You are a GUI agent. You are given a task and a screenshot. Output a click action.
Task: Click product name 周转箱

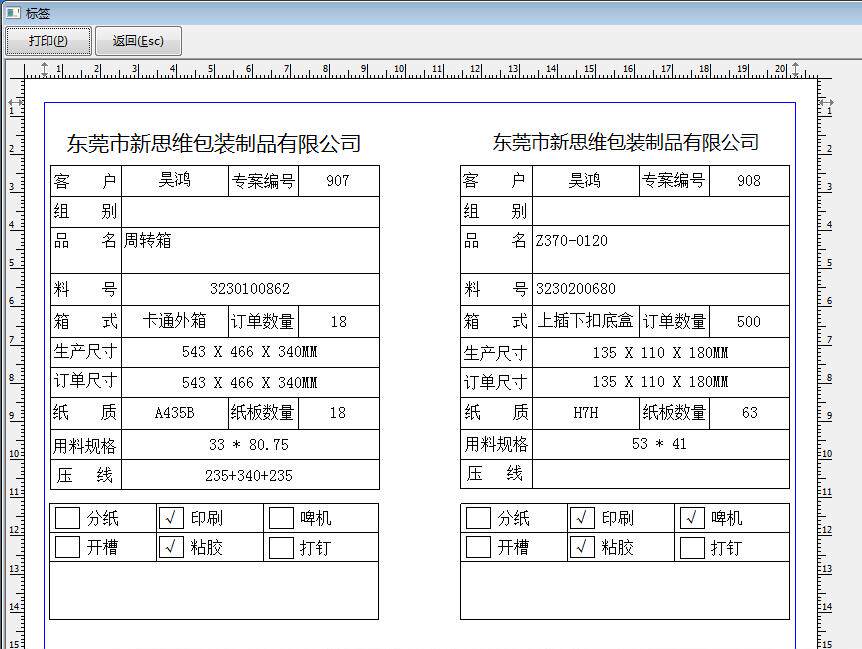tap(147, 241)
